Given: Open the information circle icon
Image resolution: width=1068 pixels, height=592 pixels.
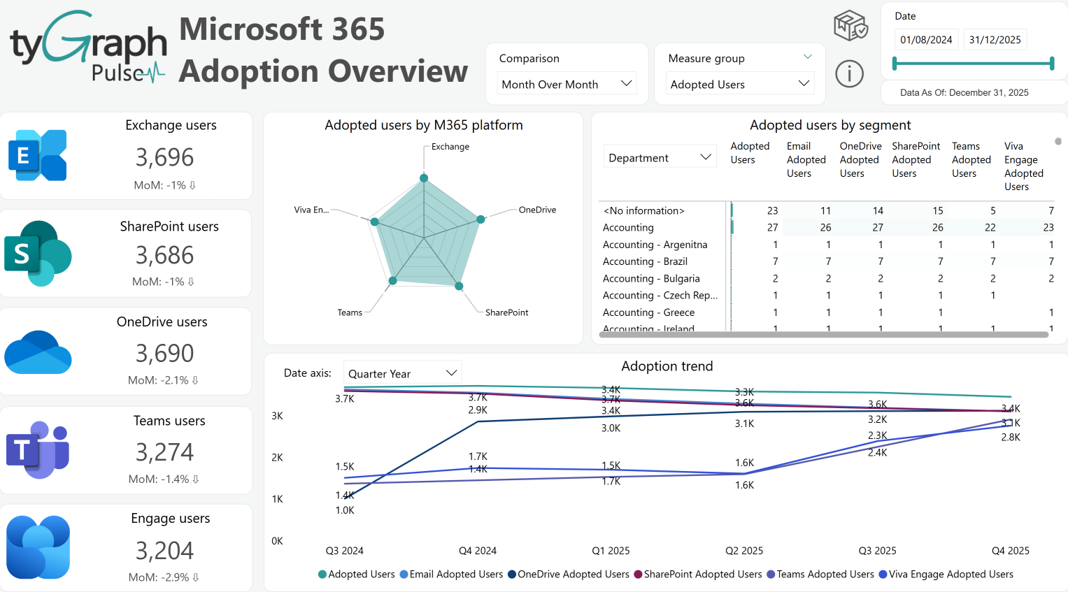Looking at the screenshot, I should point(849,74).
